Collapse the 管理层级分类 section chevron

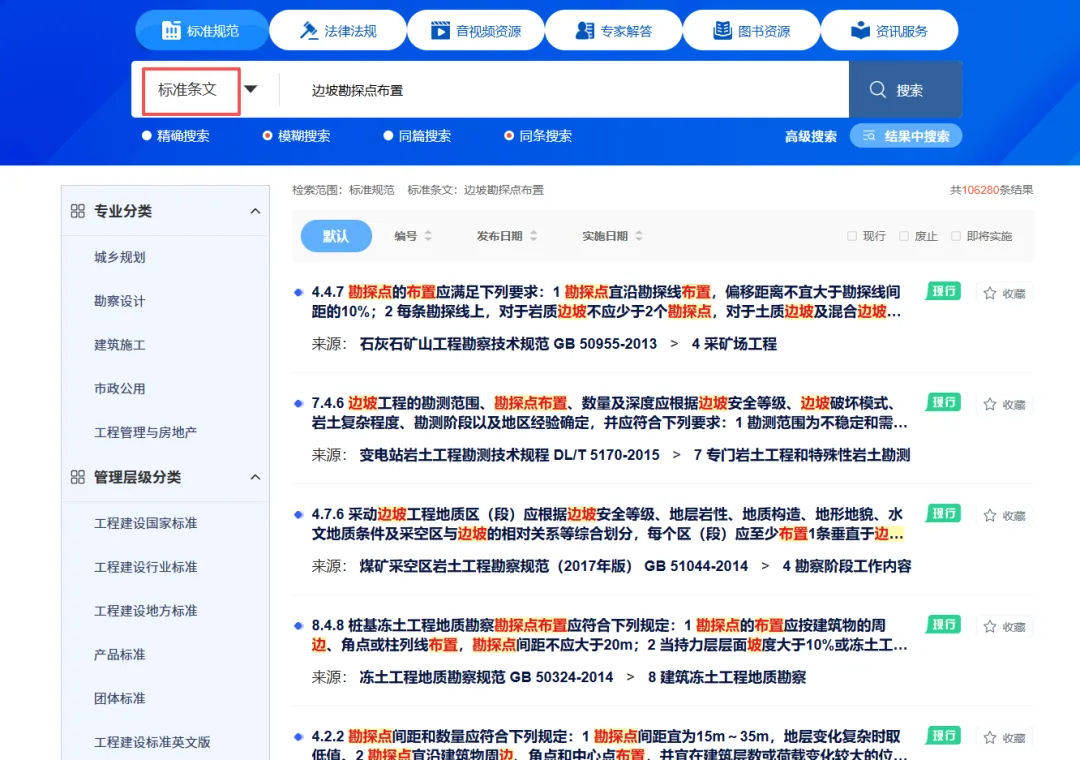point(255,477)
